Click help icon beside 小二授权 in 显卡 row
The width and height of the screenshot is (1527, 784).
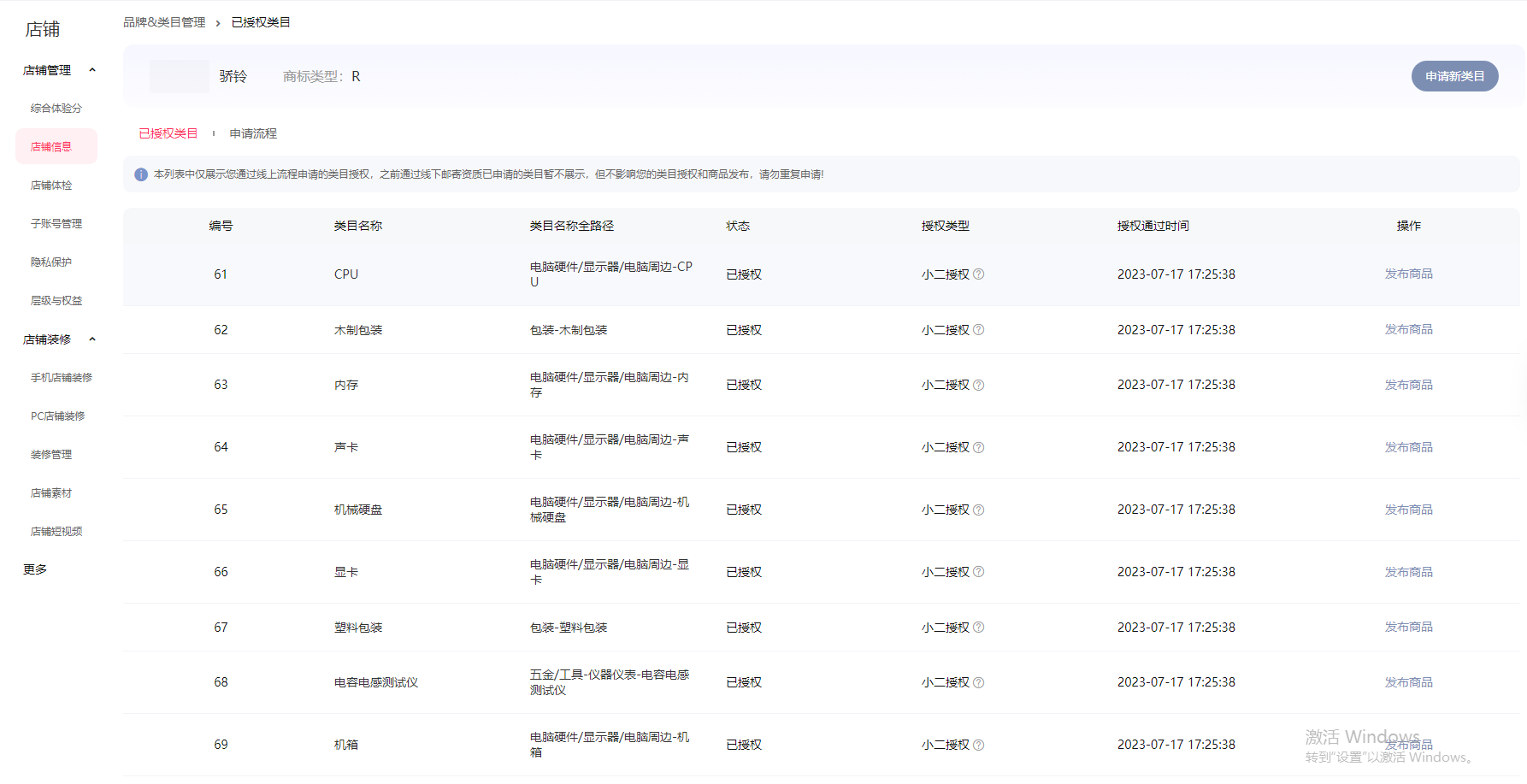979,572
